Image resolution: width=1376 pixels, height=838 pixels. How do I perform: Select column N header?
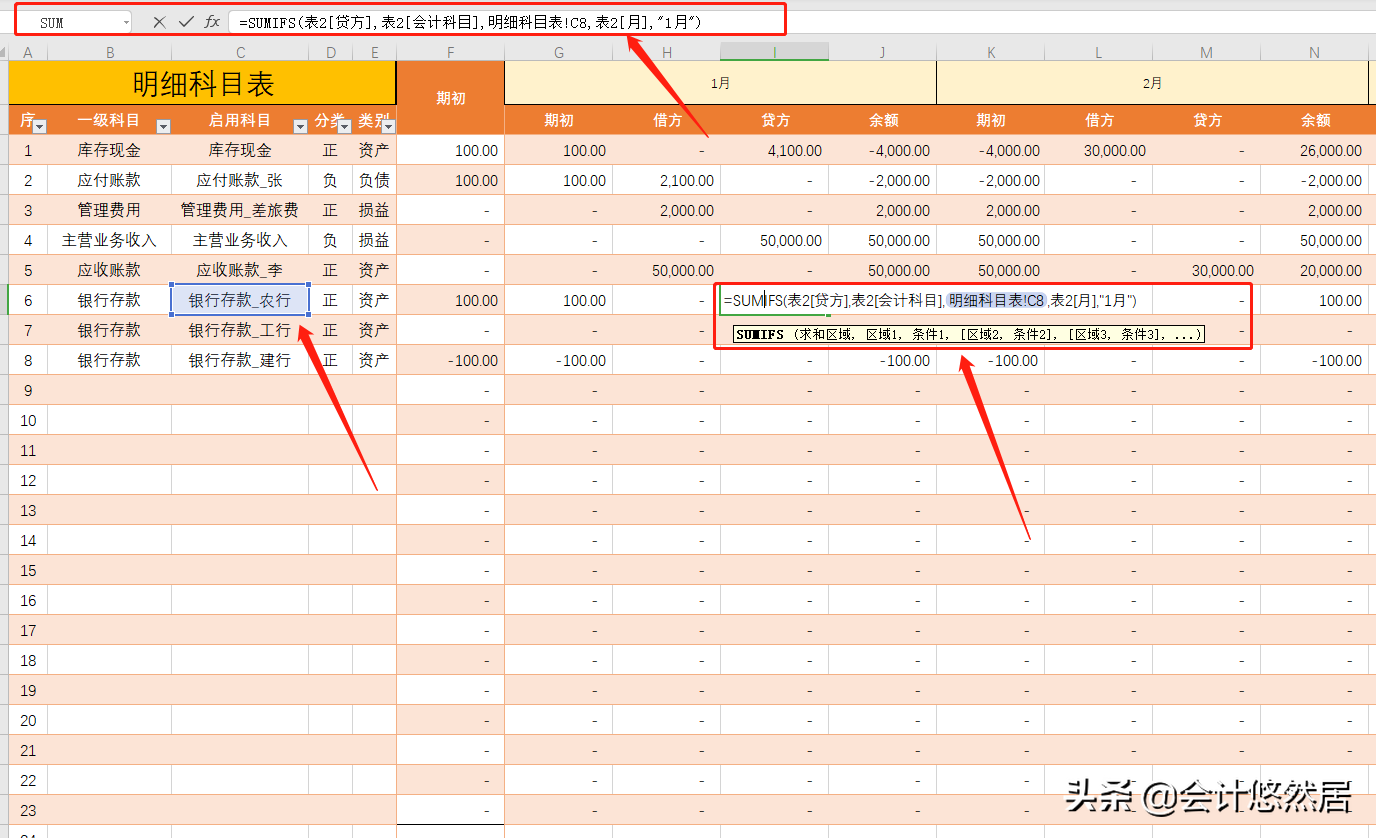(x=1315, y=52)
